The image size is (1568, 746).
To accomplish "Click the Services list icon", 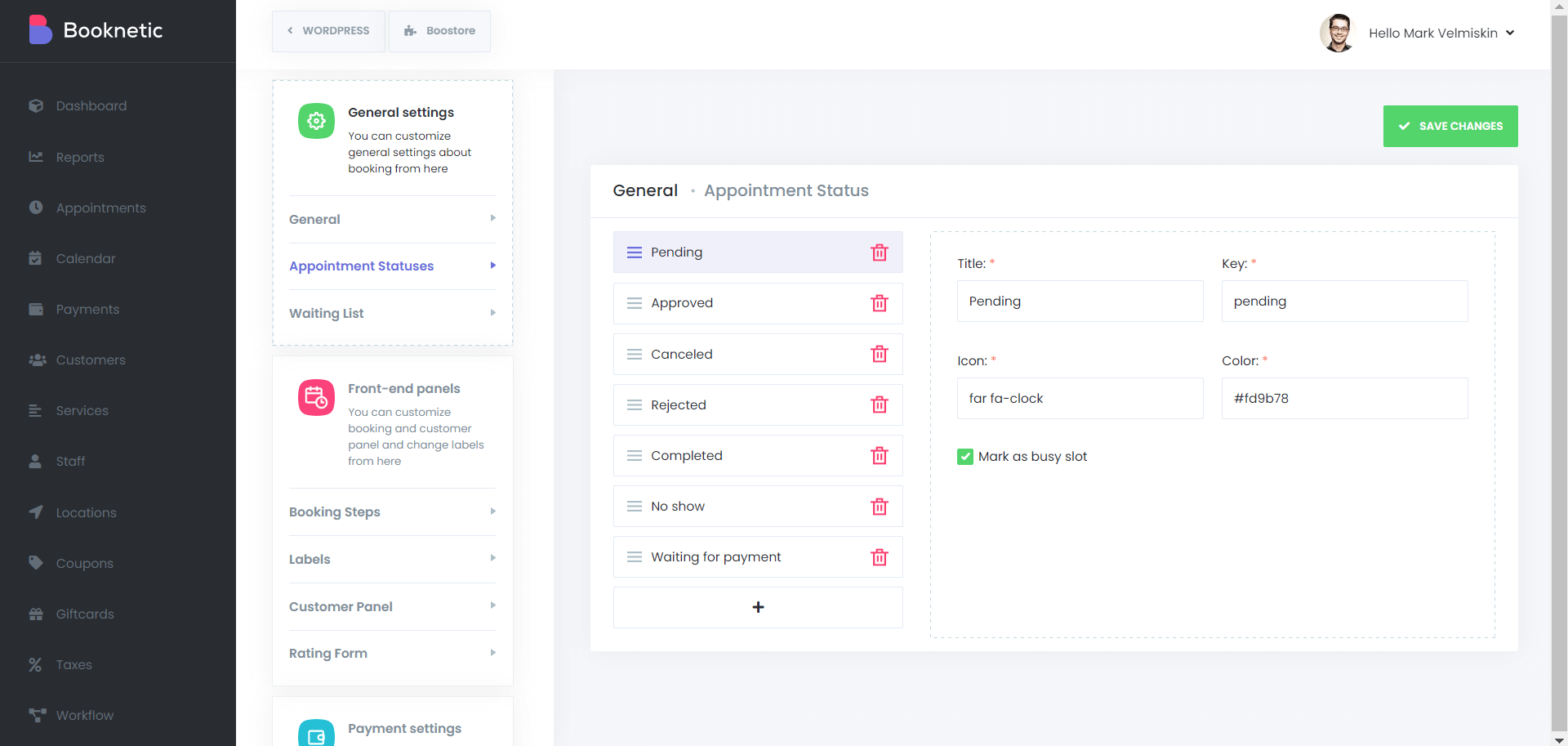I will click(35, 410).
